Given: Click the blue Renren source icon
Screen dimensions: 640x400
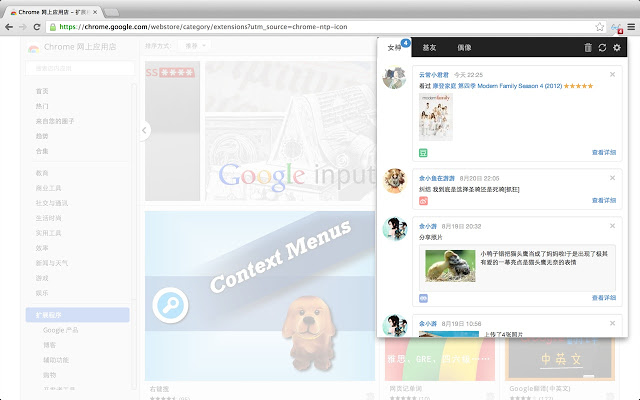Looking at the screenshot, I should (x=423, y=298).
